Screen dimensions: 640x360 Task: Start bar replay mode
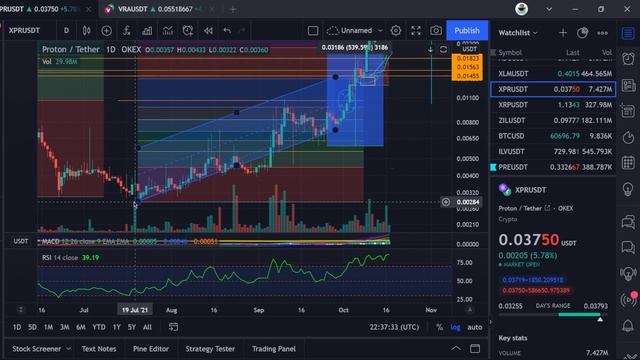208,31
